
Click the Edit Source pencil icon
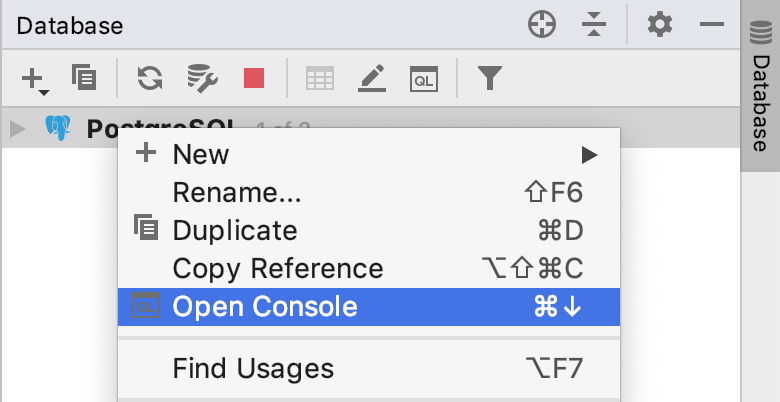[372, 78]
